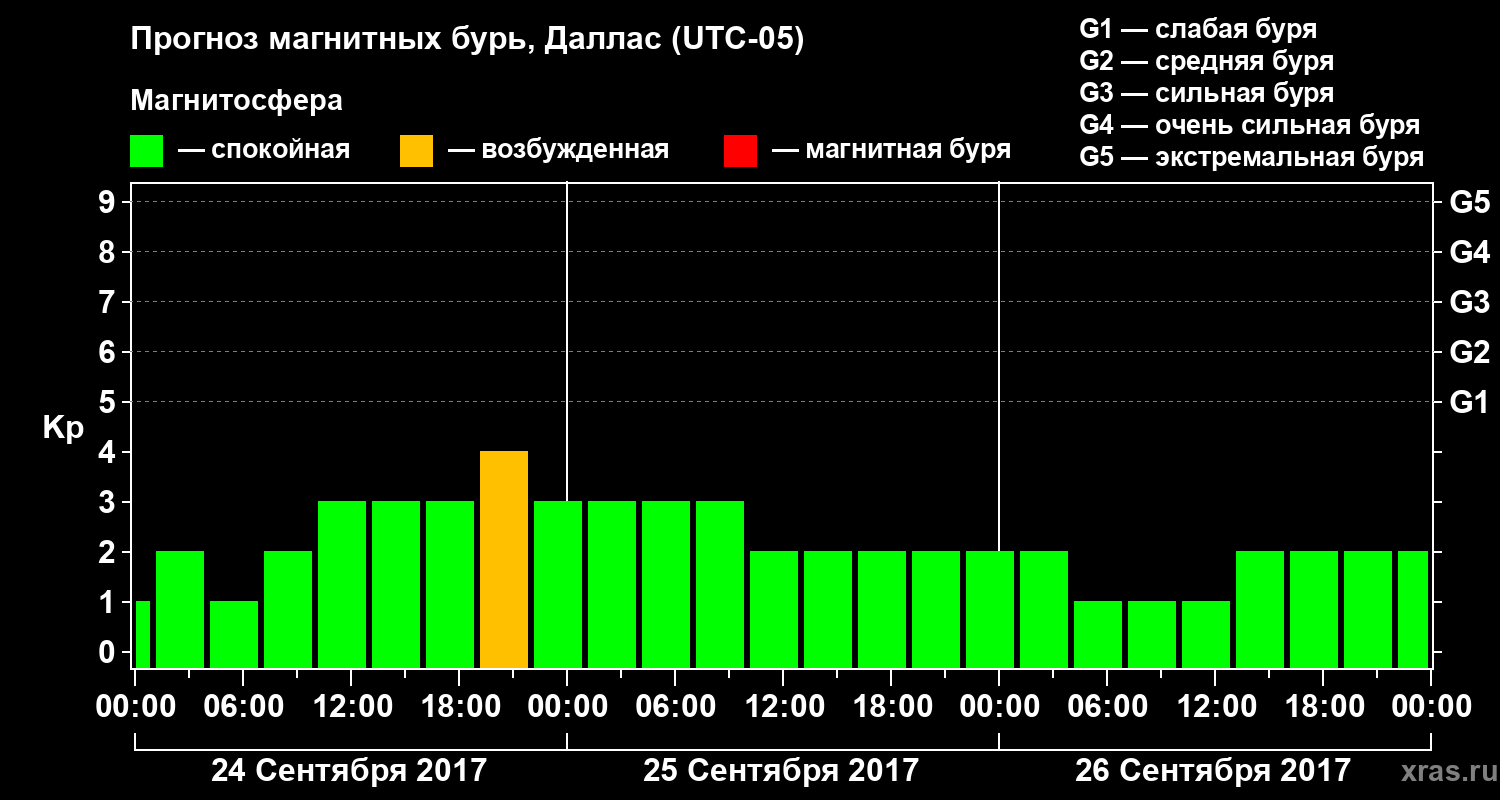Click the G1 — слабая буря legend line
The height and width of the screenshot is (800, 1500).
point(1198,29)
